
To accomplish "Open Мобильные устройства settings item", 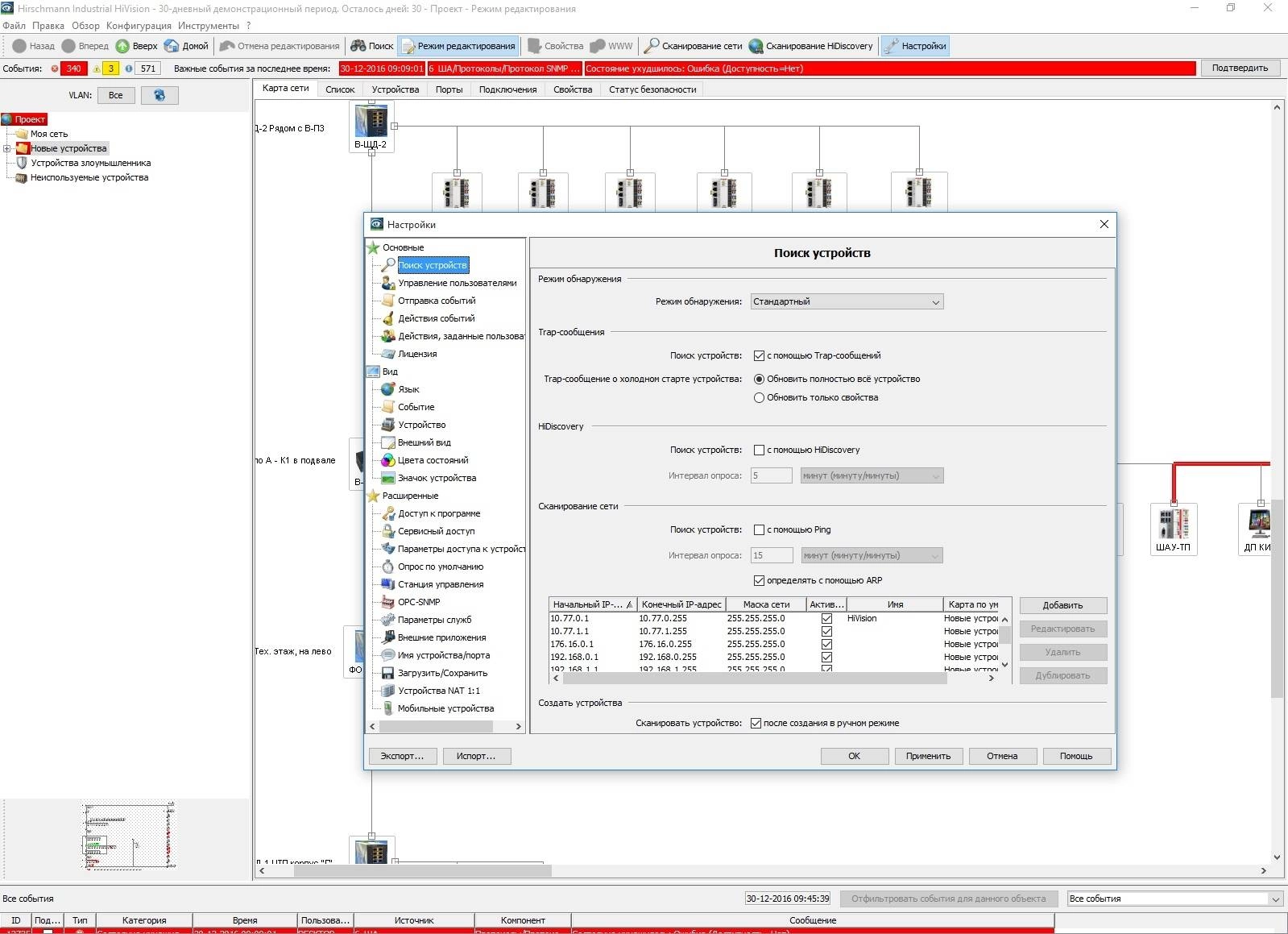I will pos(445,708).
